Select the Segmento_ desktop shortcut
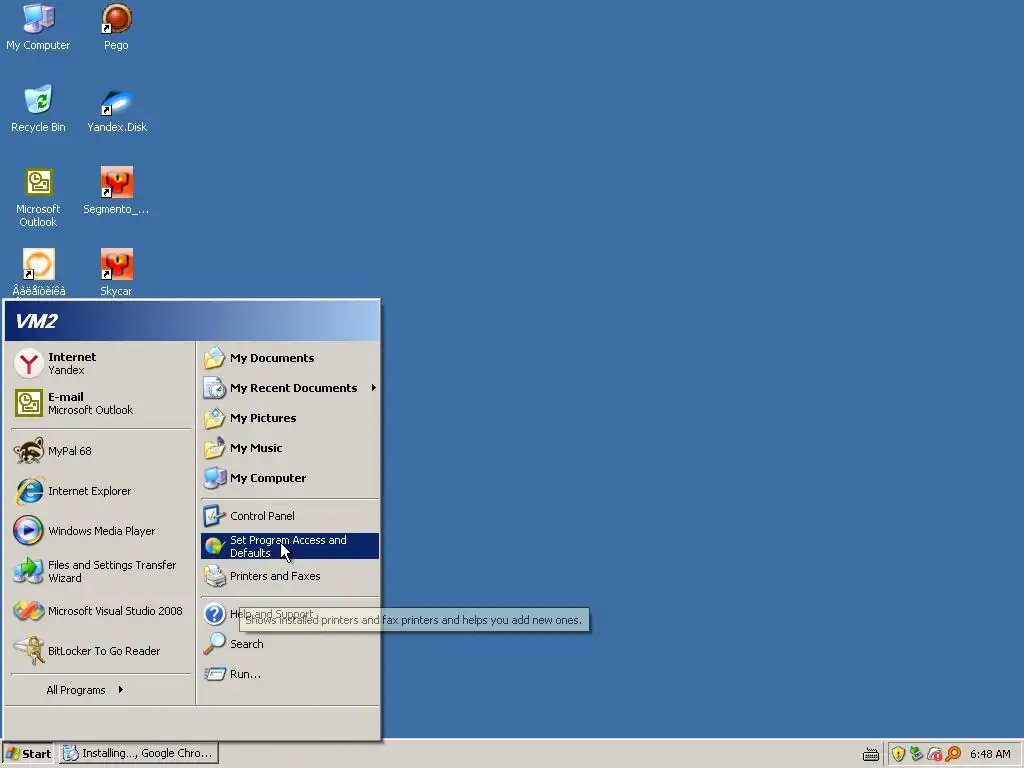 click(116, 191)
